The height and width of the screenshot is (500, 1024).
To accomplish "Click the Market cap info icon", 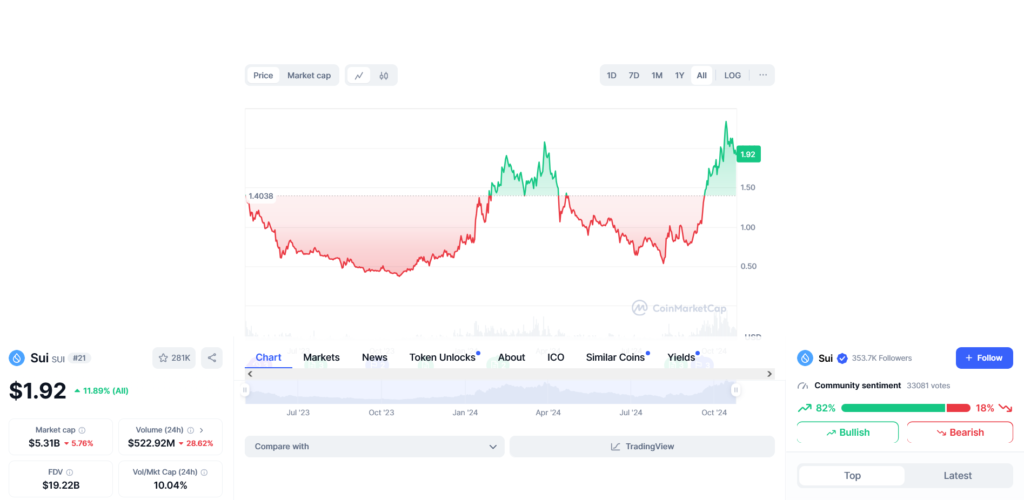I will point(82,430).
